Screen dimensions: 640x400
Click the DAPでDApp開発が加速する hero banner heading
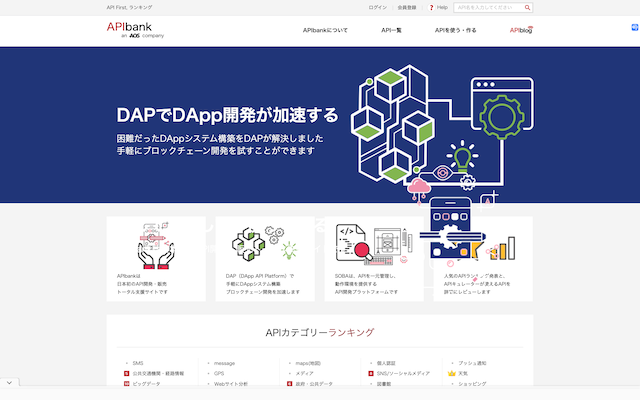click(x=227, y=115)
